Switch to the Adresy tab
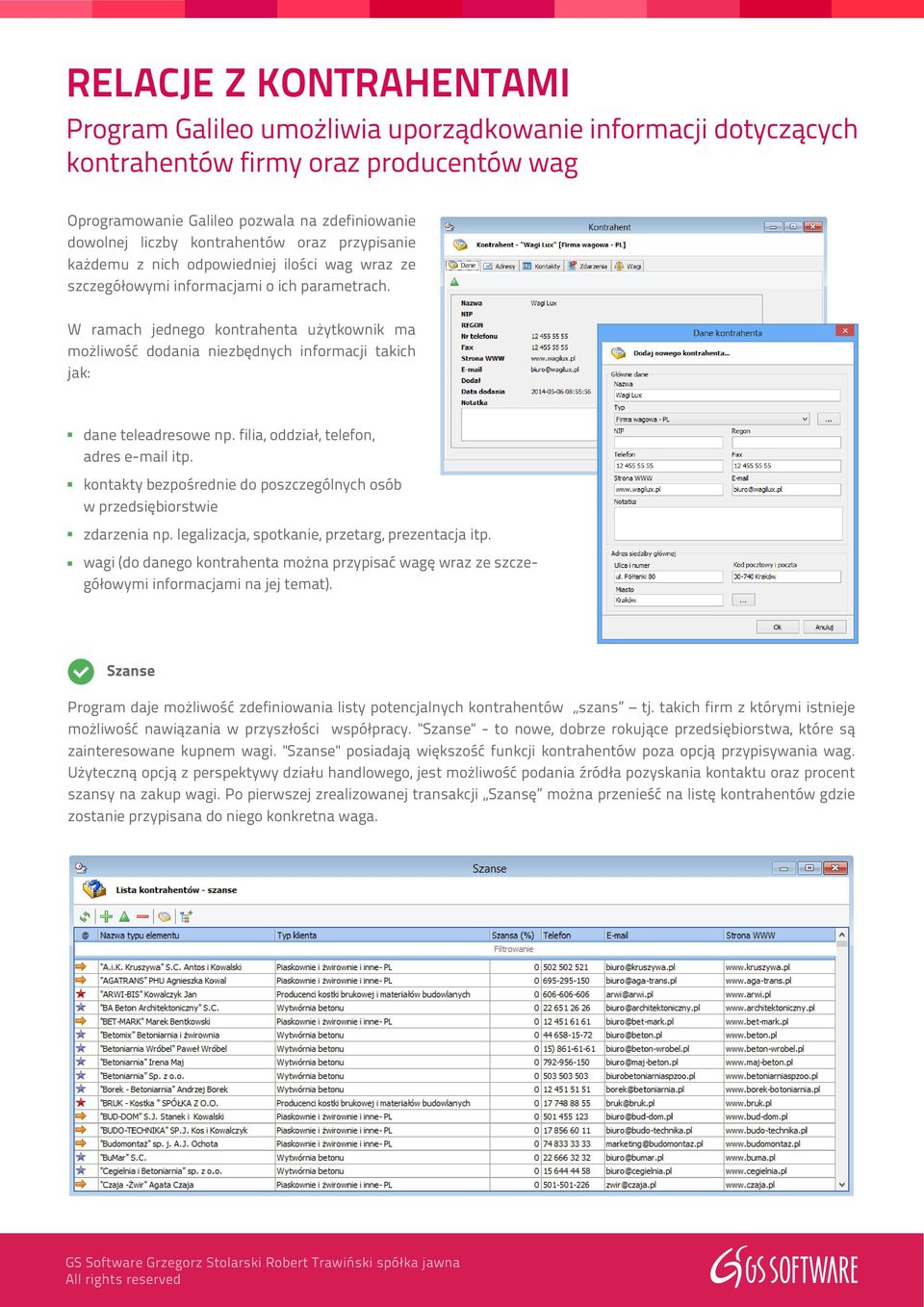The width and height of the screenshot is (924, 1307). [x=500, y=266]
